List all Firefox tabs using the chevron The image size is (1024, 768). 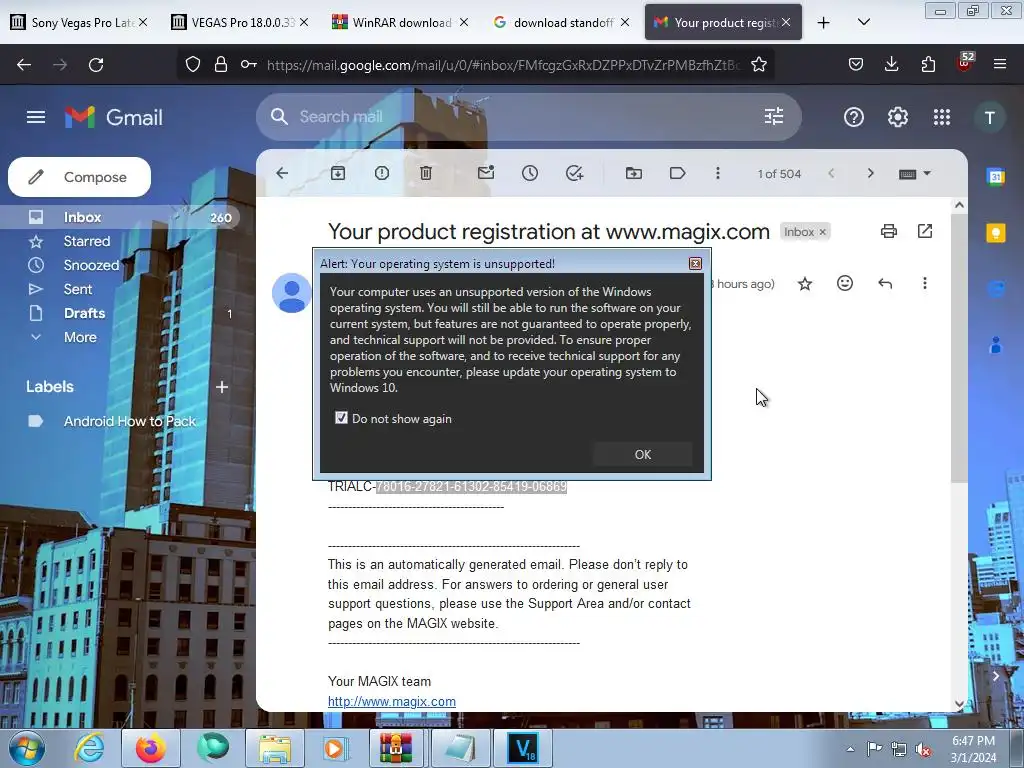(x=863, y=22)
